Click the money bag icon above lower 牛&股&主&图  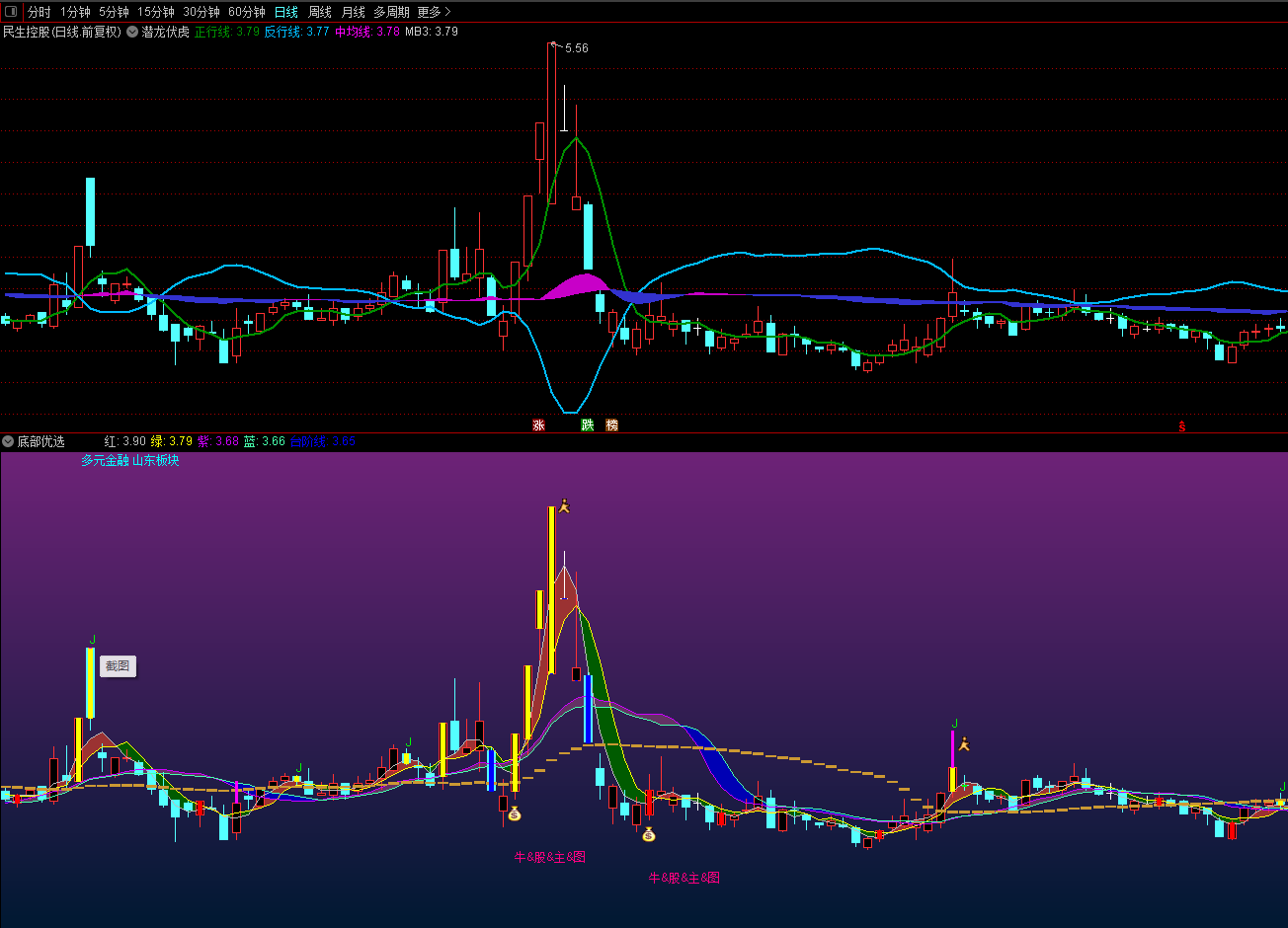click(648, 834)
